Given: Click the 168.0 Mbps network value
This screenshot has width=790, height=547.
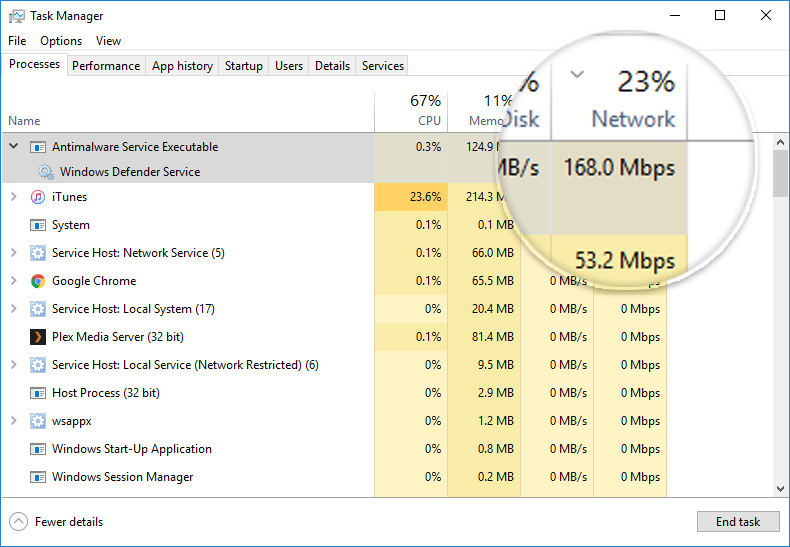Looking at the screenshot, I should tap(619, 168).
